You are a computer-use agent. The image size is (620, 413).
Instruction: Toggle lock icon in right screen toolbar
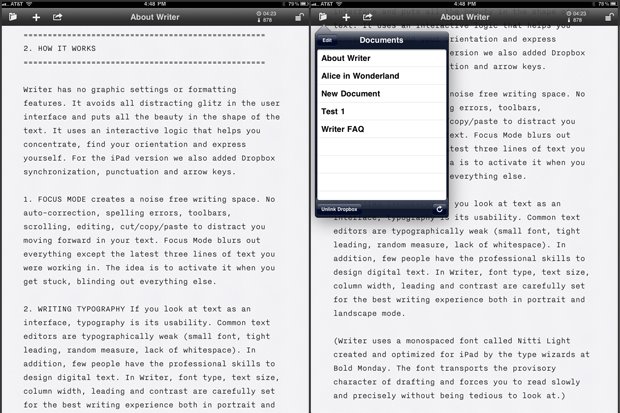pyautogui.click(x=609, y=17)
